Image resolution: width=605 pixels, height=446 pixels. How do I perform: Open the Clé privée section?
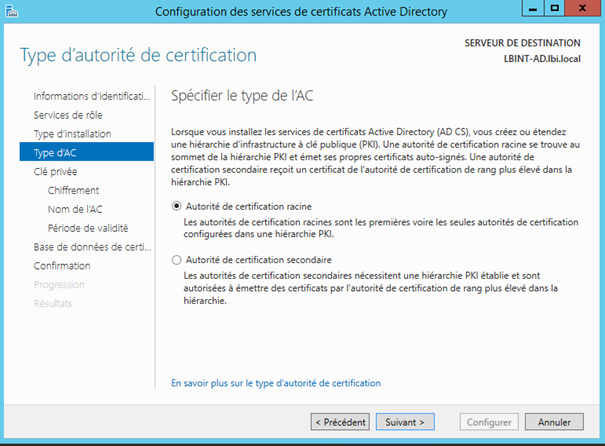(x=55, y=172)
